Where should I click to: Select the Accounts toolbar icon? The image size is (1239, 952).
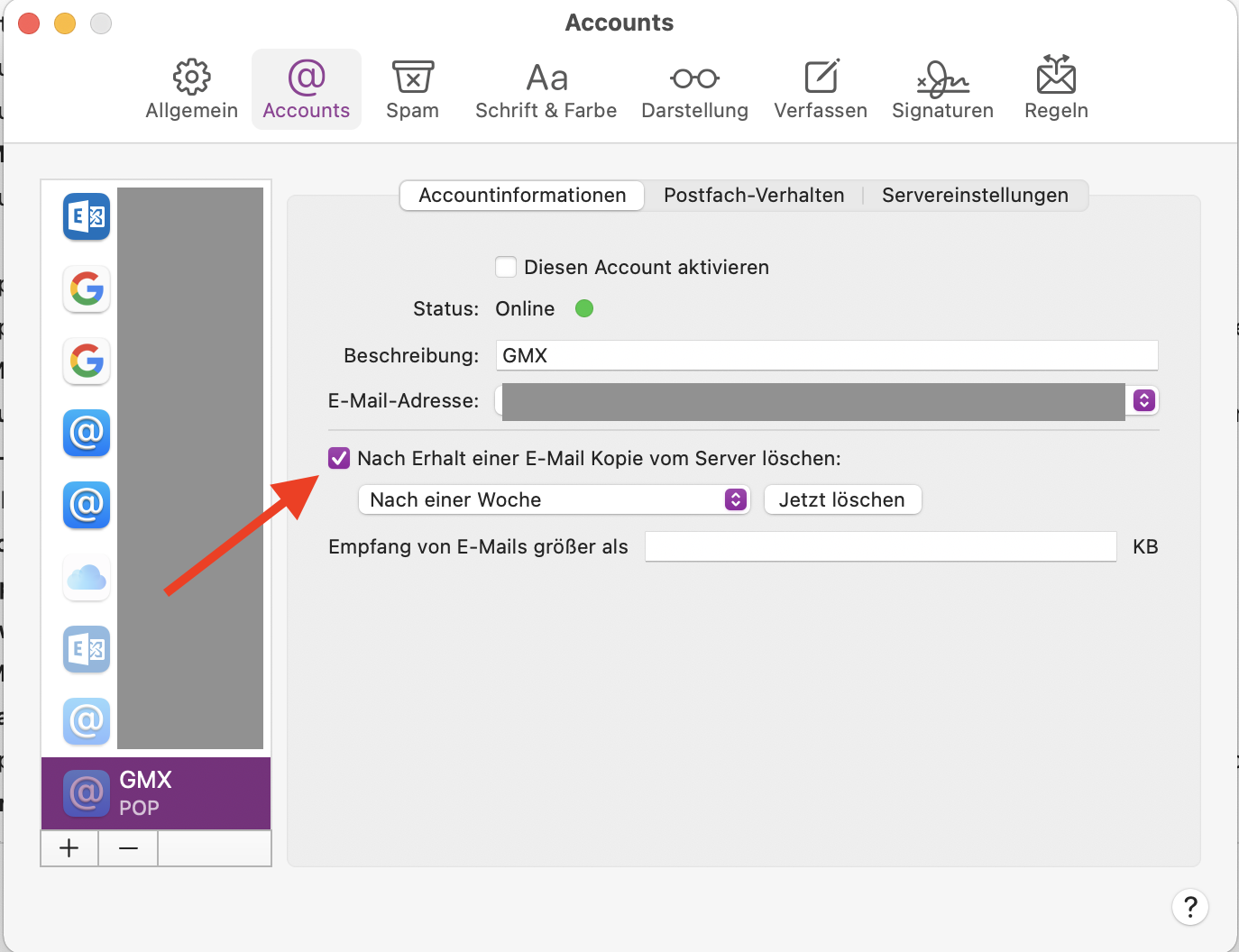[307, 89]
